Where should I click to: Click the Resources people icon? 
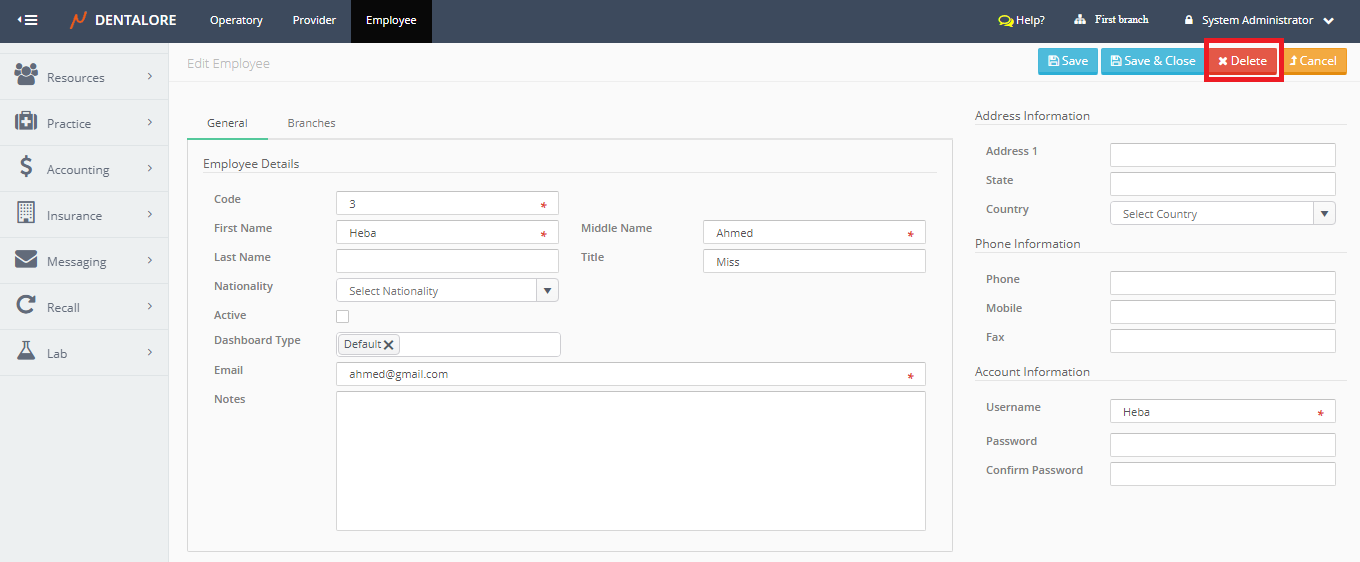click(26, 75)
